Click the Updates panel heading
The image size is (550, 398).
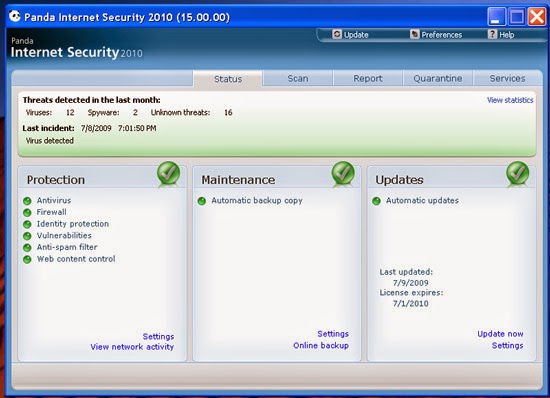400,180
